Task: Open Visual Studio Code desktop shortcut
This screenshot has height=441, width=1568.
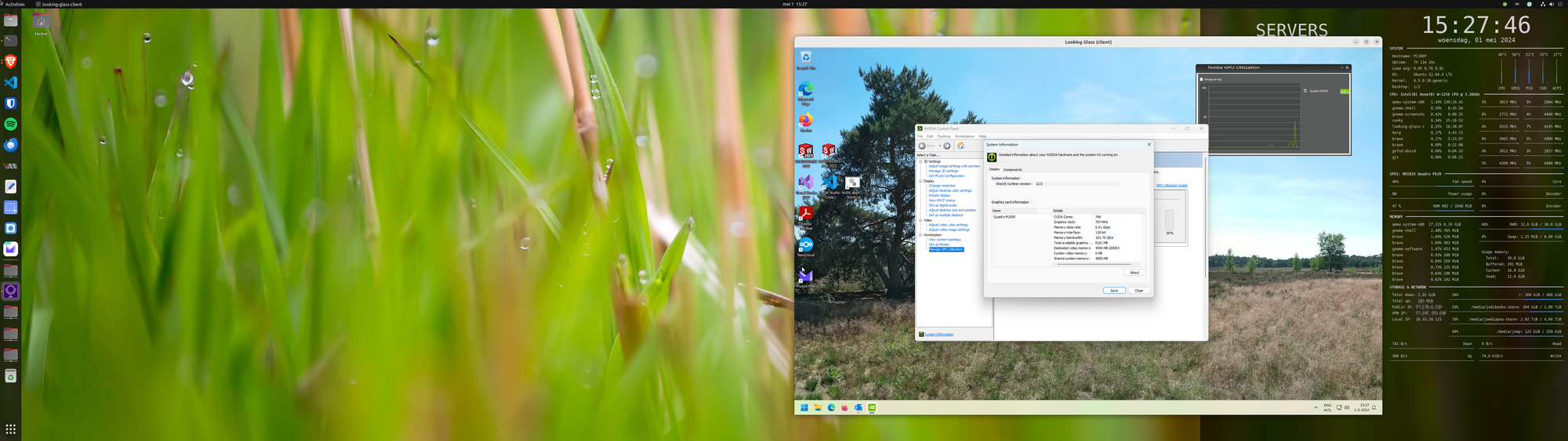Action: coord(829,184)
